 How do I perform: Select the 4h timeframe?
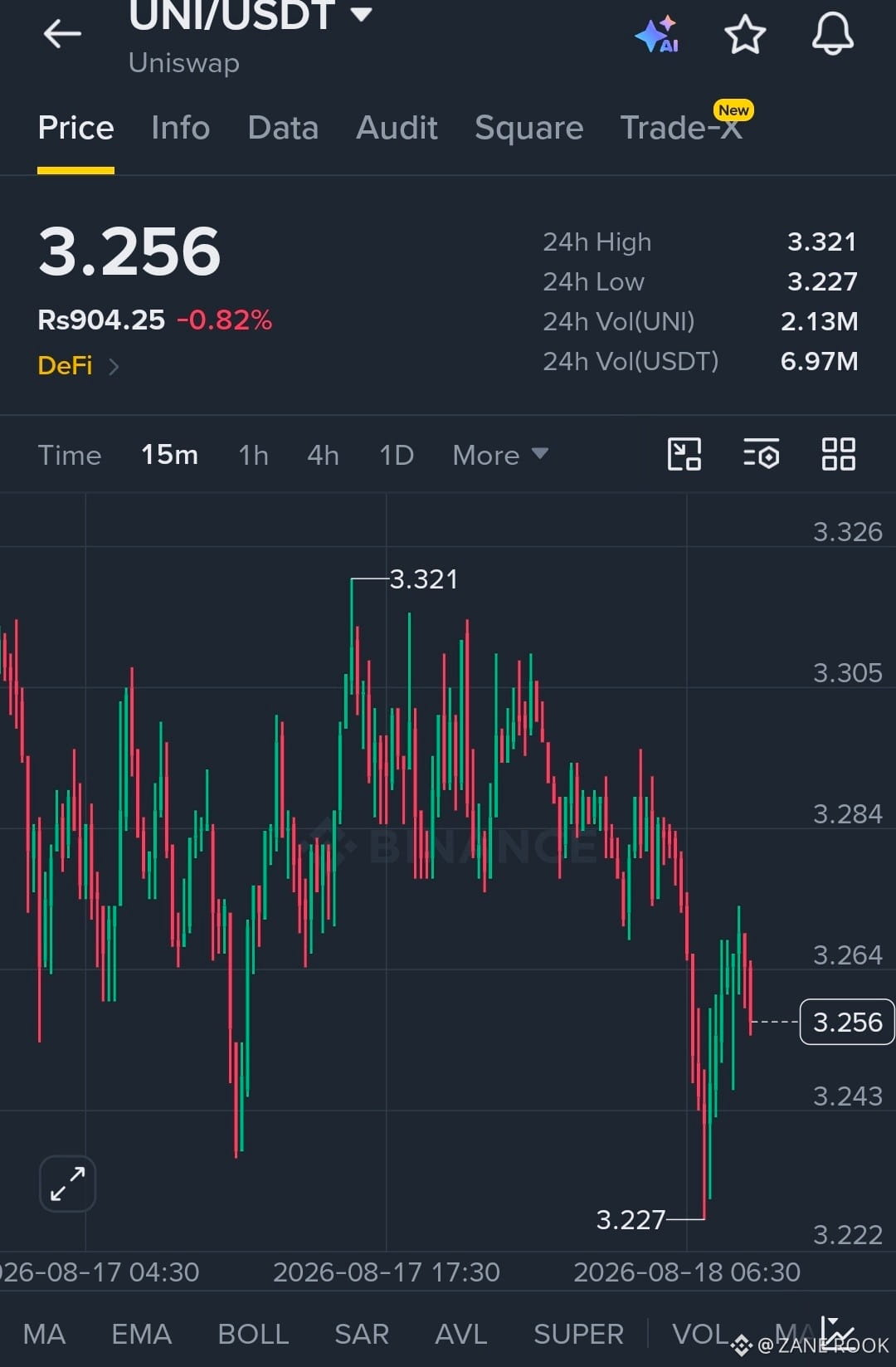(323, 455)
